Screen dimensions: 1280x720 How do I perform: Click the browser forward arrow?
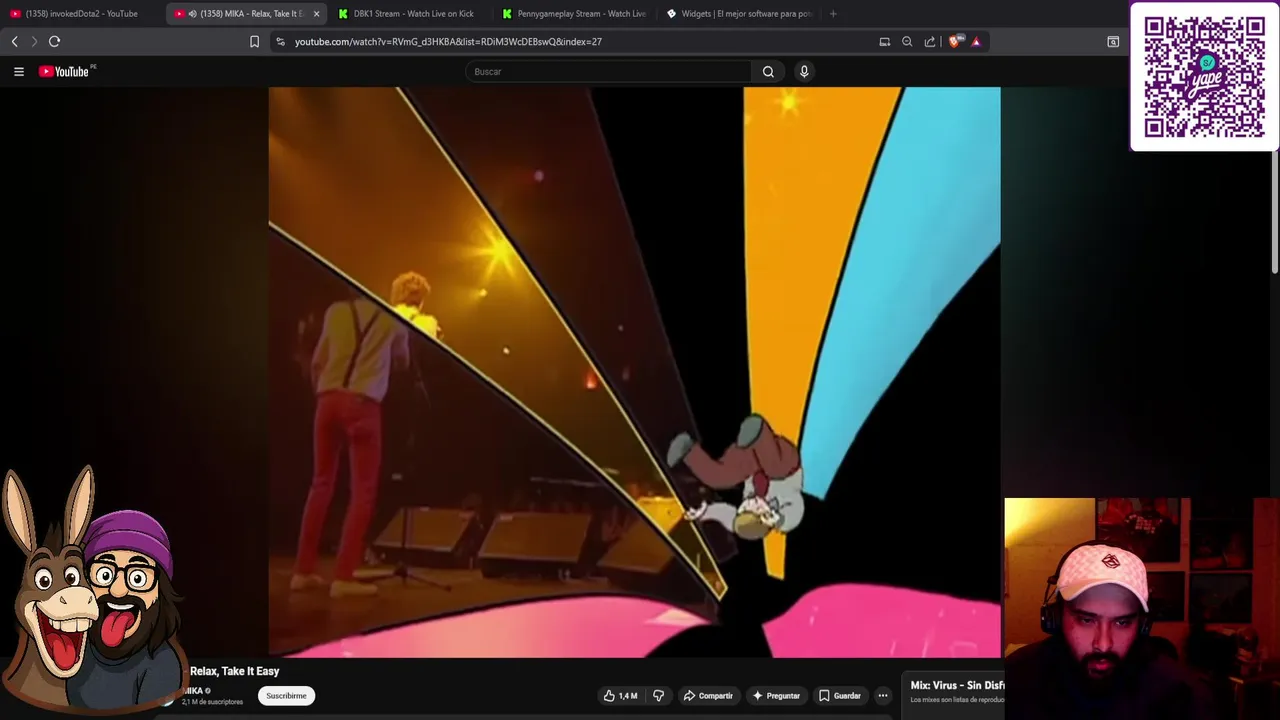(x=34, y=41)
